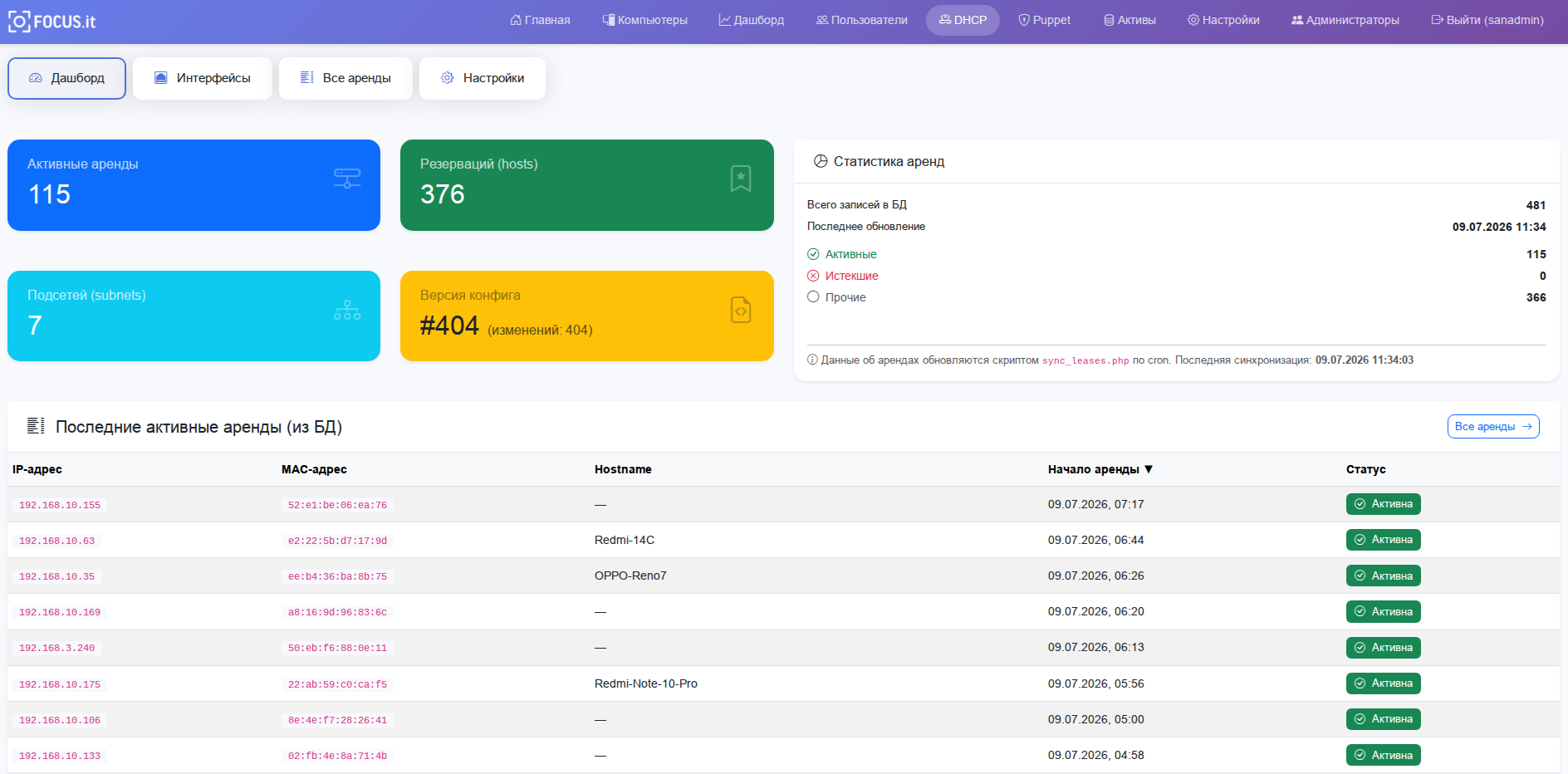Click the green check icon next to Активные

click(x=813, y=254)
